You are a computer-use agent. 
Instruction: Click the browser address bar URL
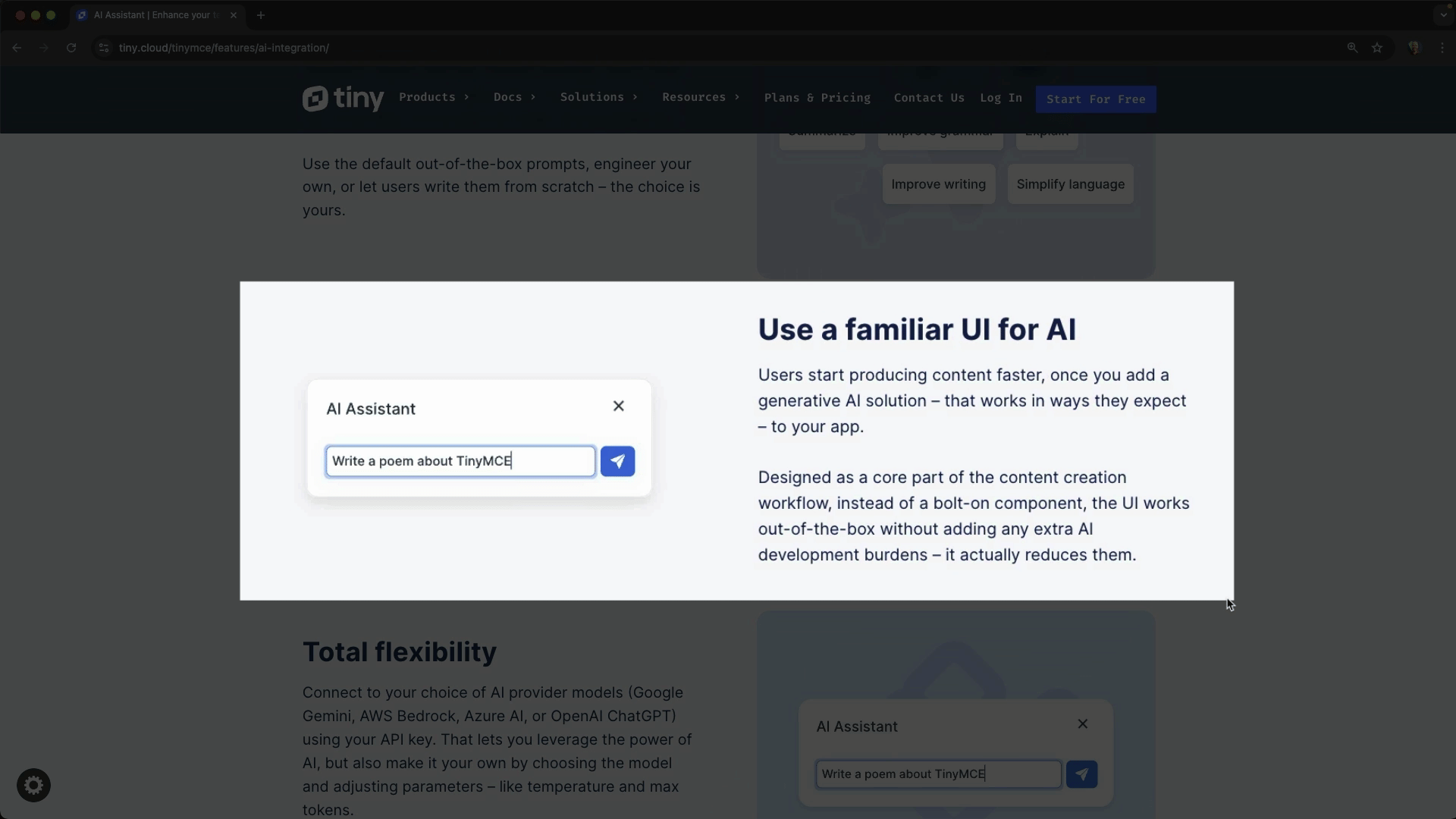pos(224,48)
